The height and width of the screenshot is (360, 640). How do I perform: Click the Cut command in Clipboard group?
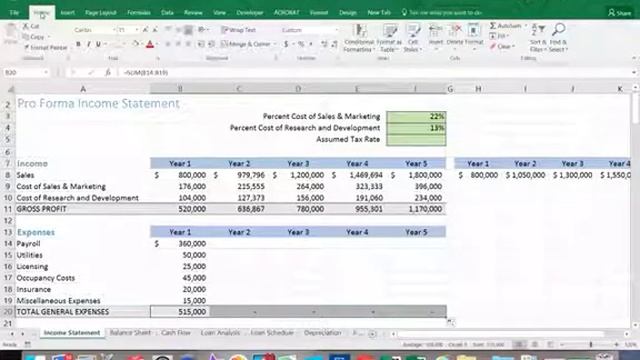click(31, 26)
